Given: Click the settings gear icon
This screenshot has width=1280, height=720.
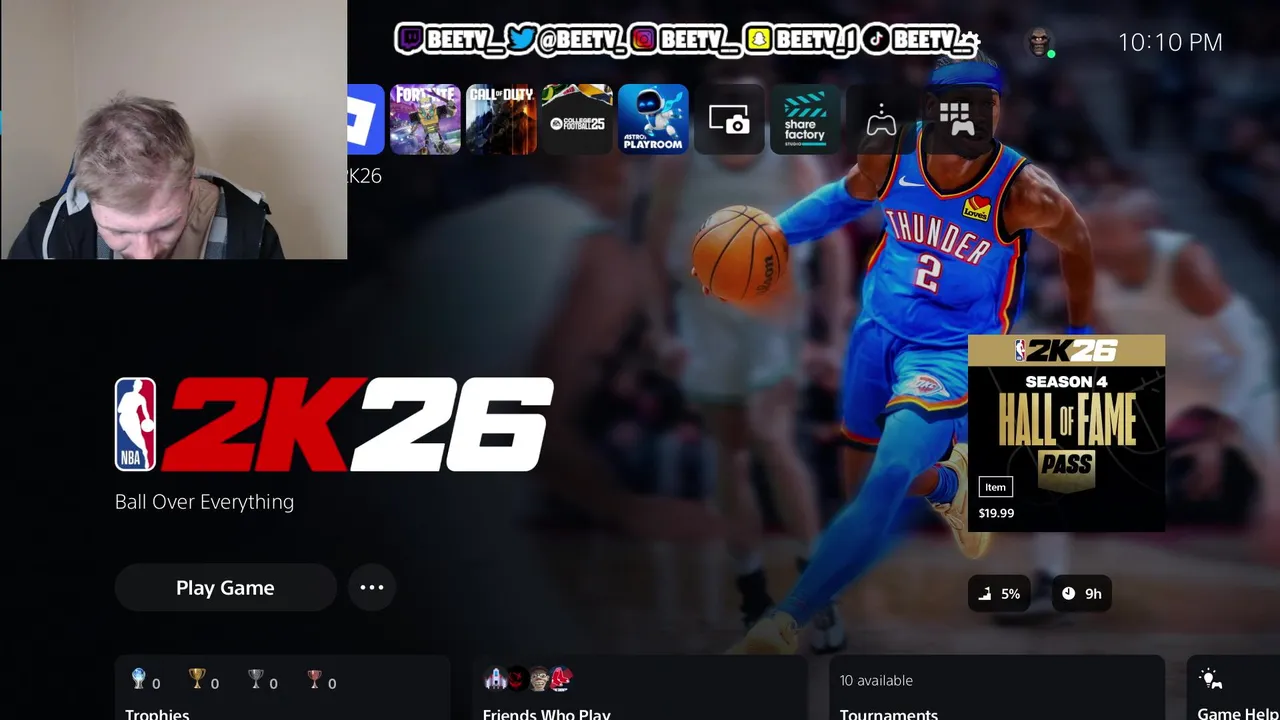Looking at the screenshot, I should point(968,42).
